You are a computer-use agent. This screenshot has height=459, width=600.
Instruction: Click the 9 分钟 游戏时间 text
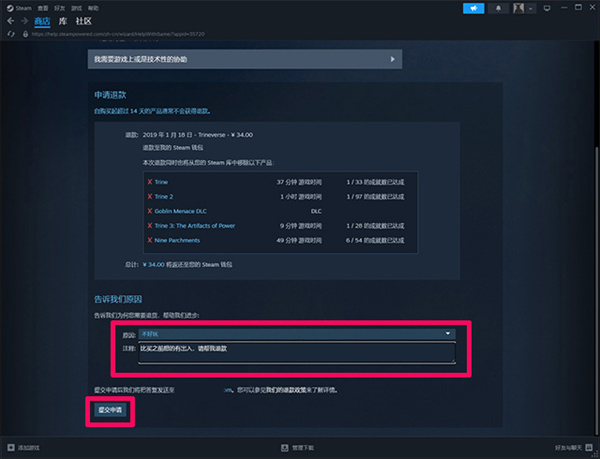[x=301, y=226]
